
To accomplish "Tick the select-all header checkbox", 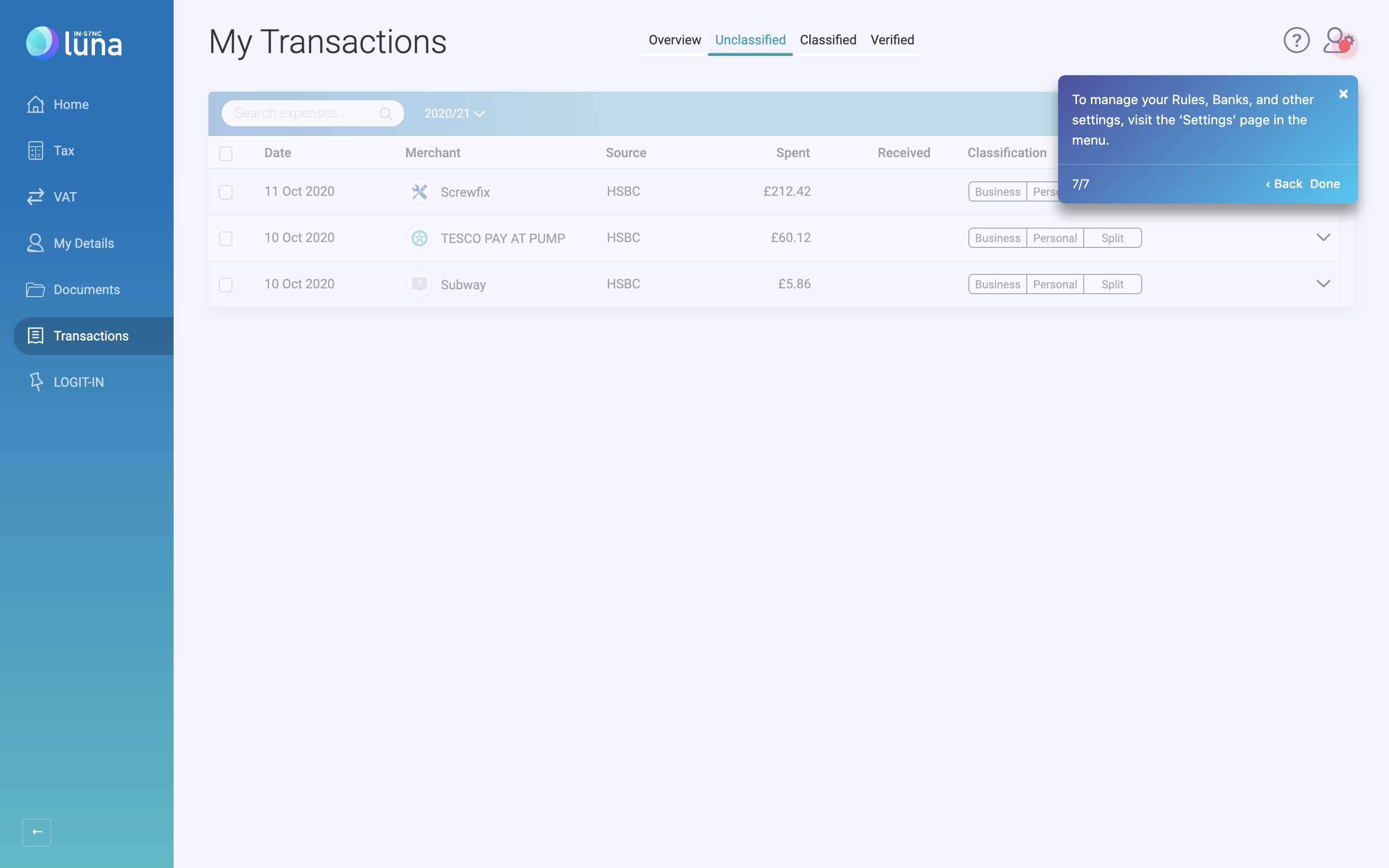I will click(226, 153).
